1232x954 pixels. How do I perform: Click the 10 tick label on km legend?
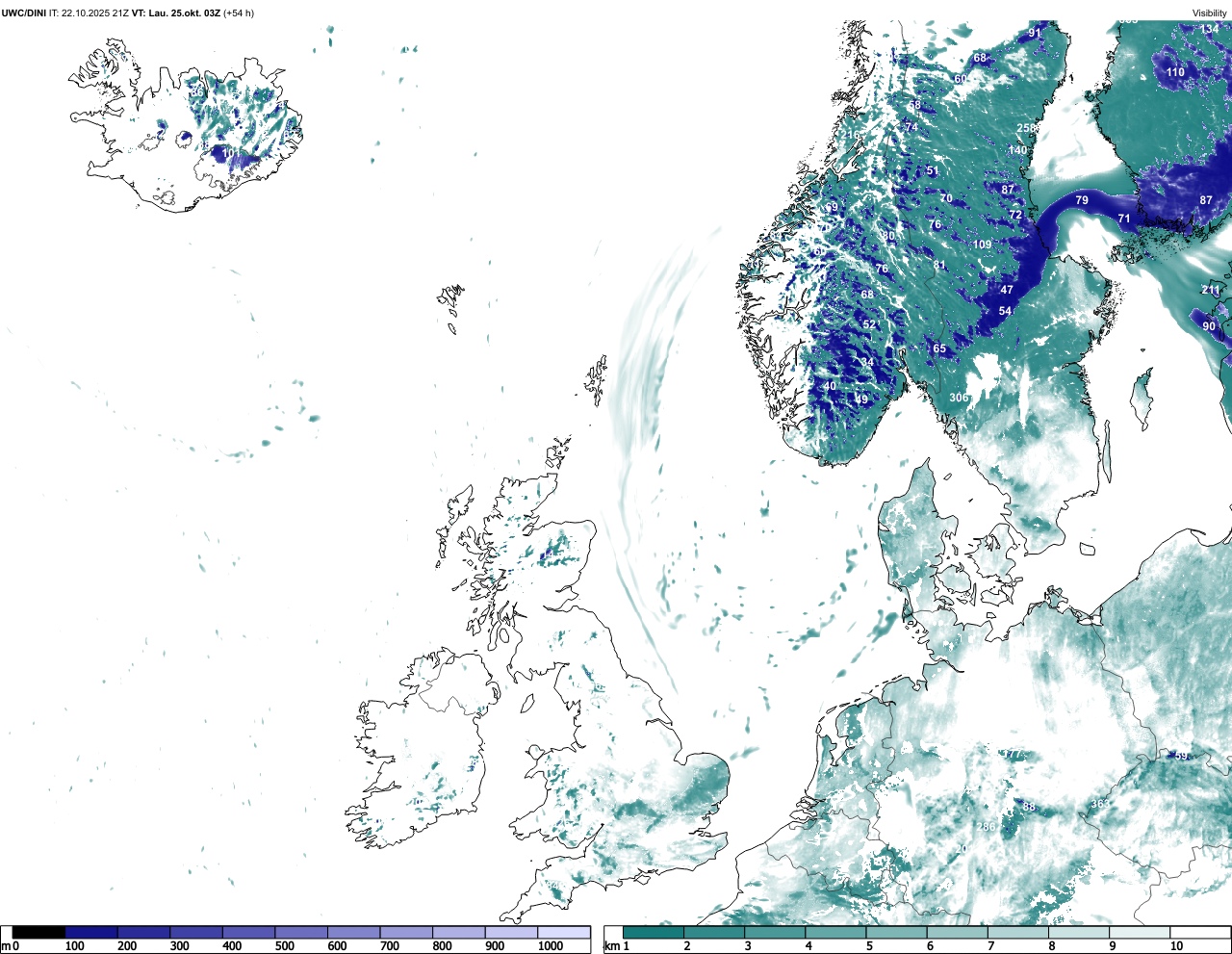click(x=1176, y=946)
